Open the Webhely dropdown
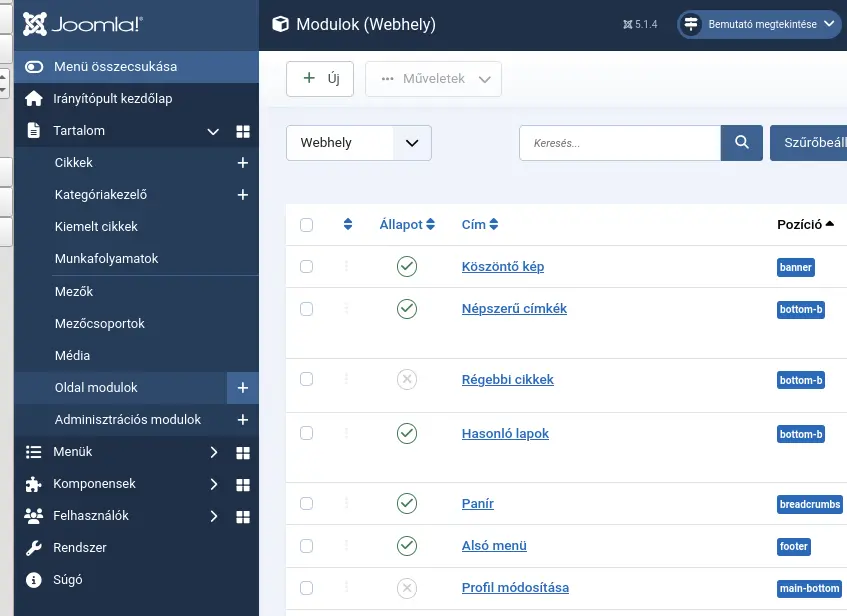Screen dimensions: 847x616 click(358, 143)
